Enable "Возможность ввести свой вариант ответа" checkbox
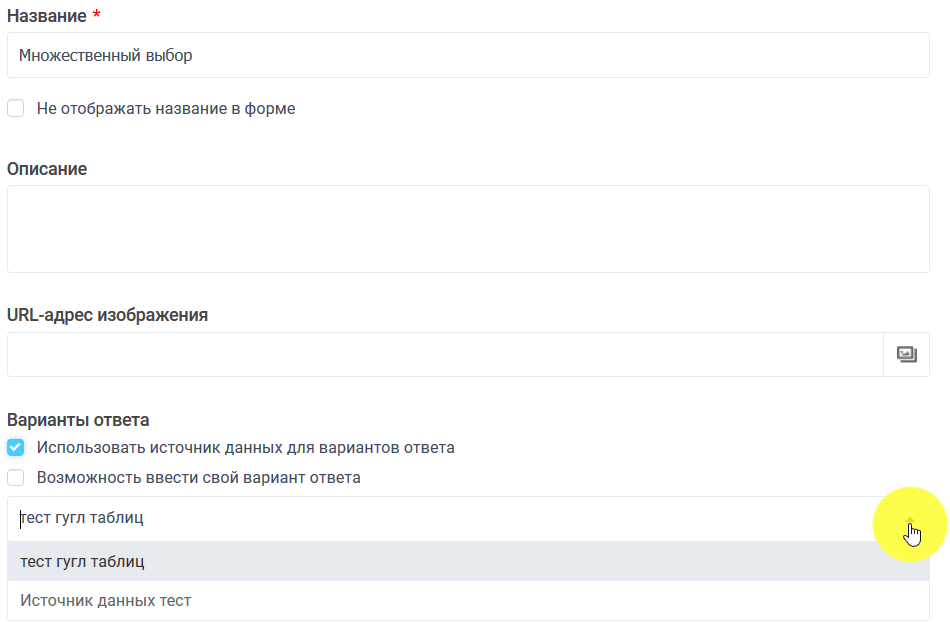 16,478
